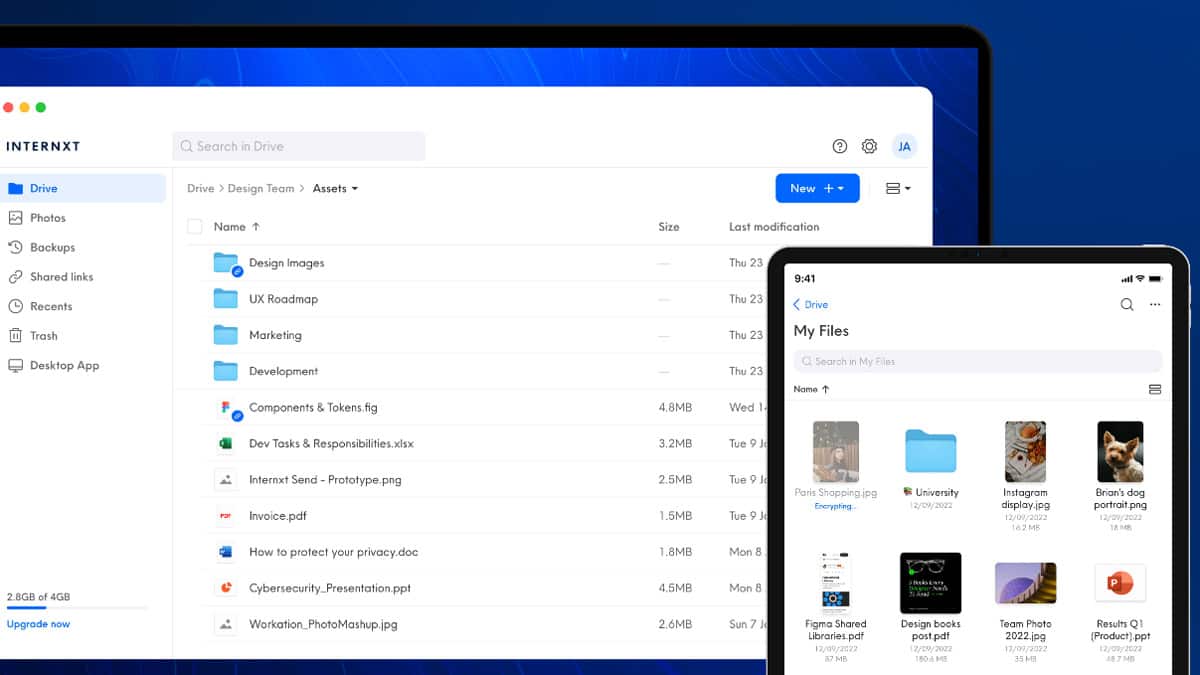Click the storage usage progress bar
This screenshot has height=675, width=1200.
[x=75, y=607]
